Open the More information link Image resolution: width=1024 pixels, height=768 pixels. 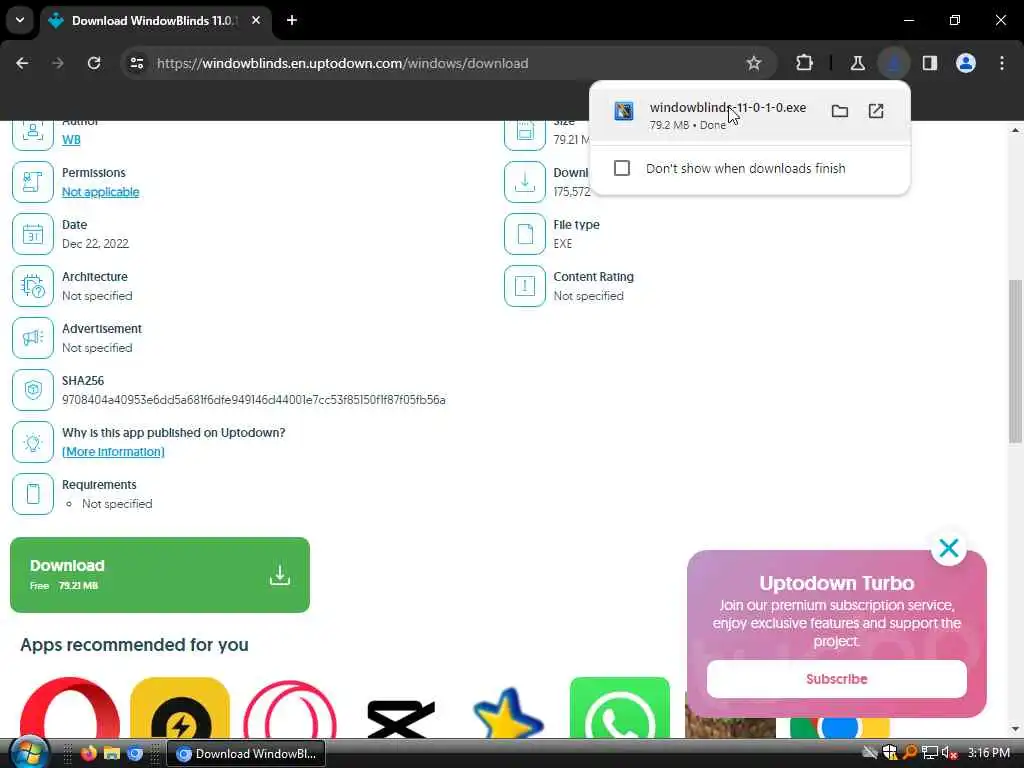click(113, 452)
